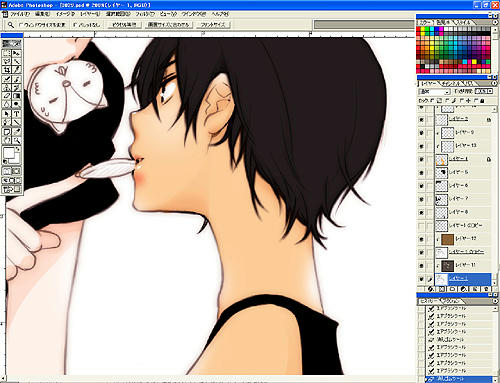Screen dimensions: 500x383
Task: Hide the レイヤー 5 layer via eye icon
Action: click(x=421, y=172)
